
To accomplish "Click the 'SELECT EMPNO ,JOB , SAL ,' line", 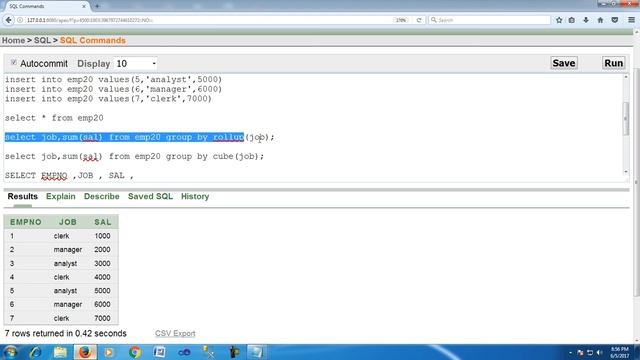I will coord(69,176).
